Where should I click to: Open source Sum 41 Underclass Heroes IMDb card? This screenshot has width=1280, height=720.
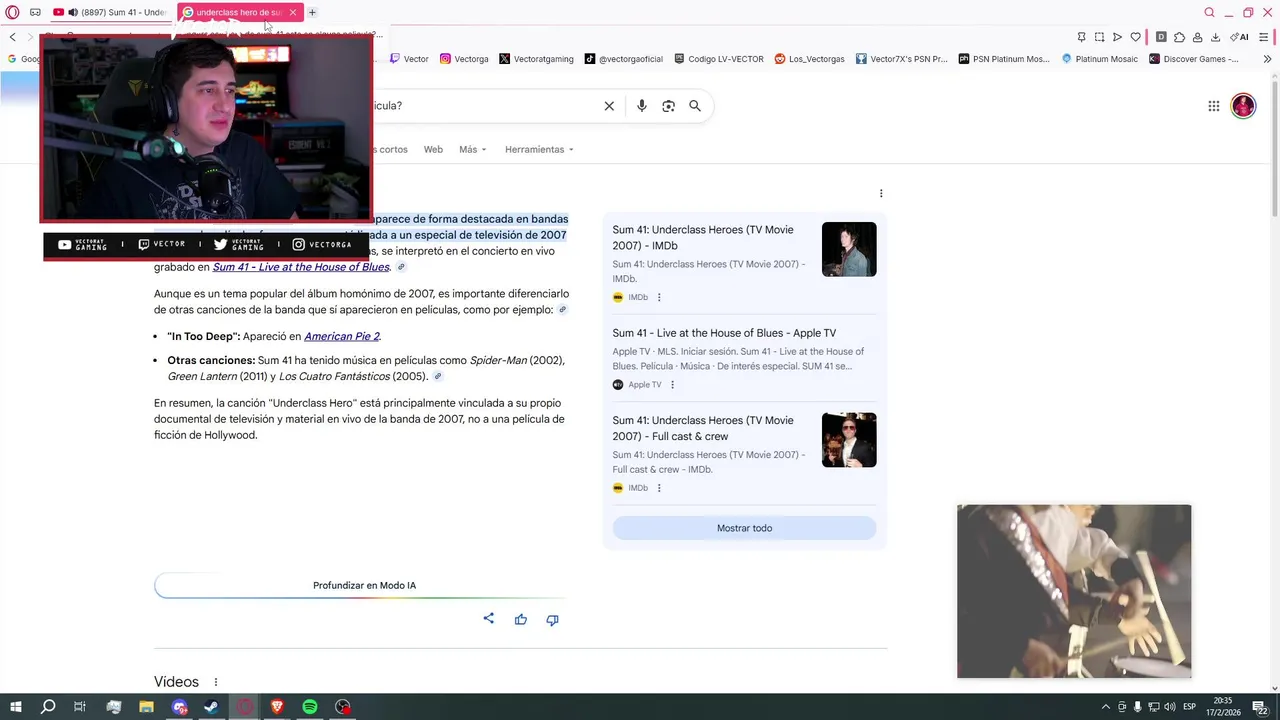tap(744, 262)
